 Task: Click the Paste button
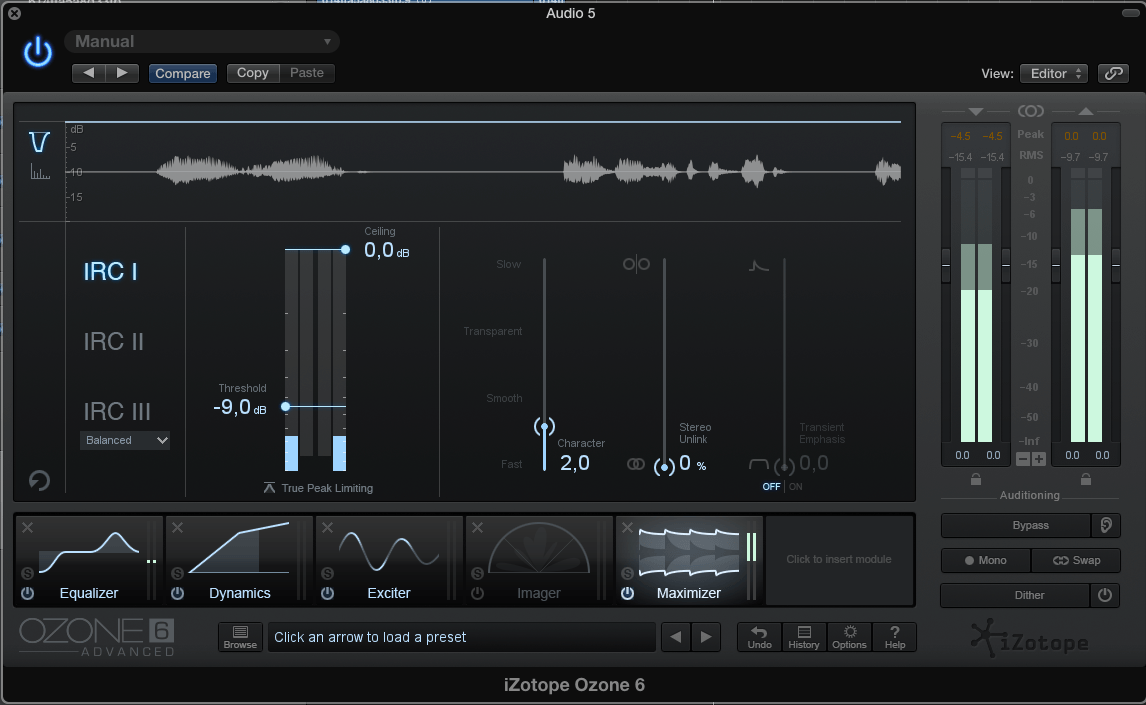pos(307,73)
